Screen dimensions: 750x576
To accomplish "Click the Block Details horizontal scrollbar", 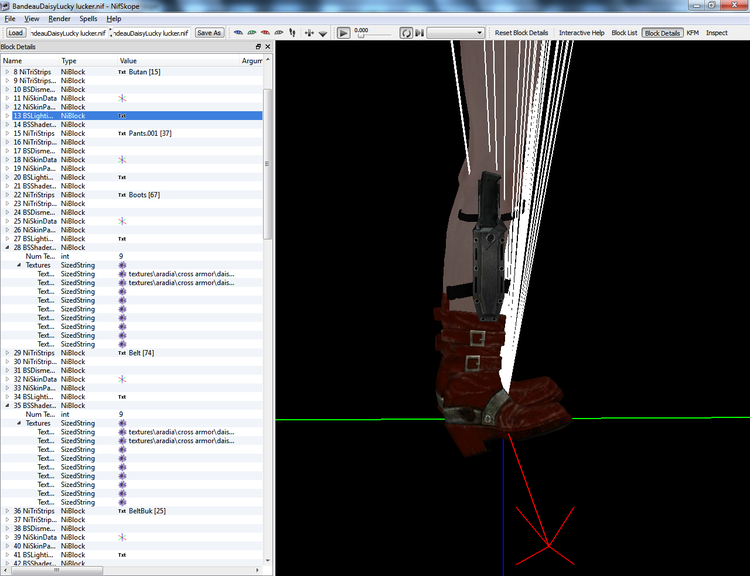I will 58,570.
